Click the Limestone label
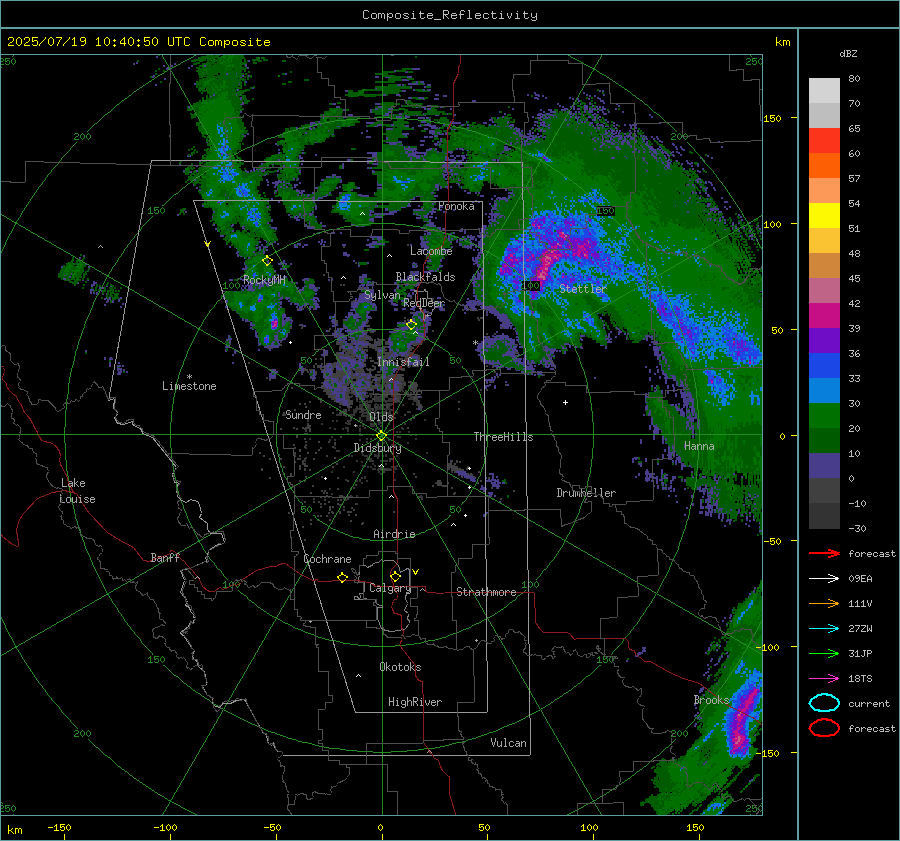Image resolution: width=900 pixels, height=841 pixels. [x=189, y=386]
